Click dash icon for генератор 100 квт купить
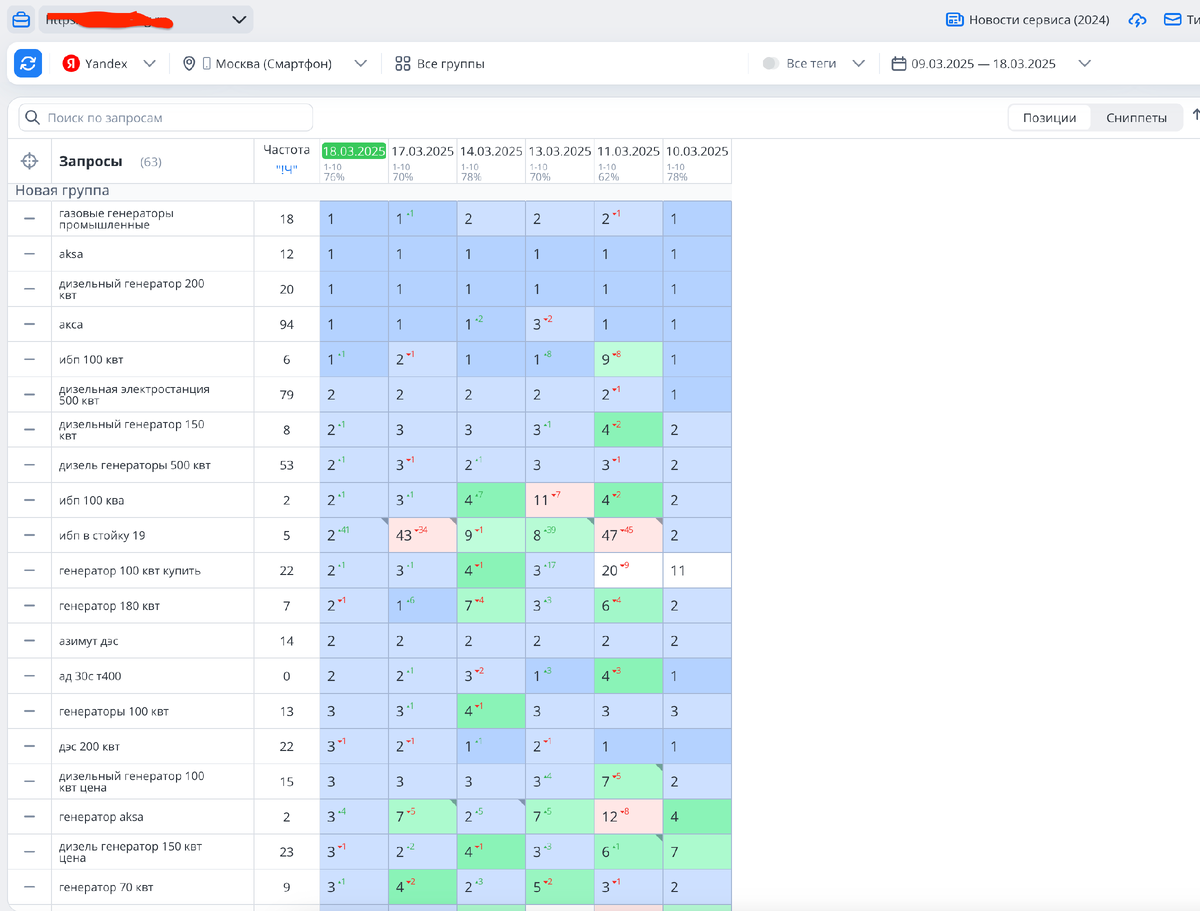The width and height of the screenshot is (1200, 911). coord(29,570)
